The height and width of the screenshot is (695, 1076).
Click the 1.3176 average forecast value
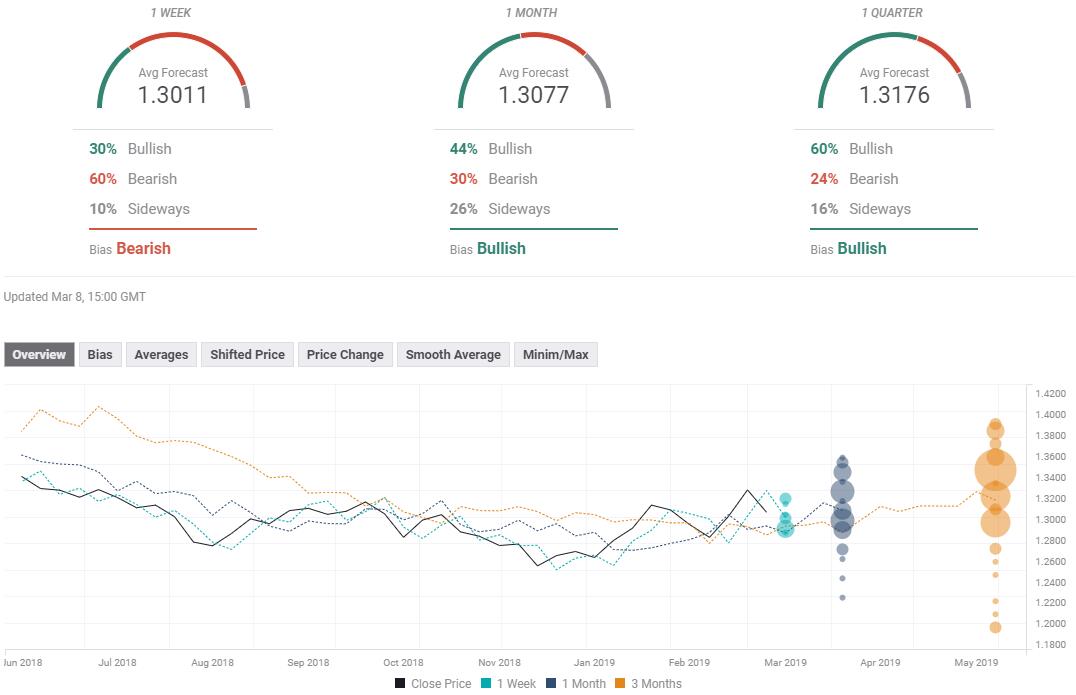[x=894, y=95]
